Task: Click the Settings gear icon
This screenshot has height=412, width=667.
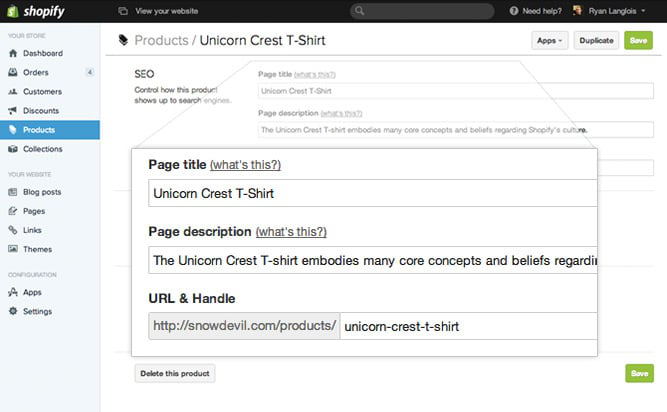Action: tap(12, 311)
